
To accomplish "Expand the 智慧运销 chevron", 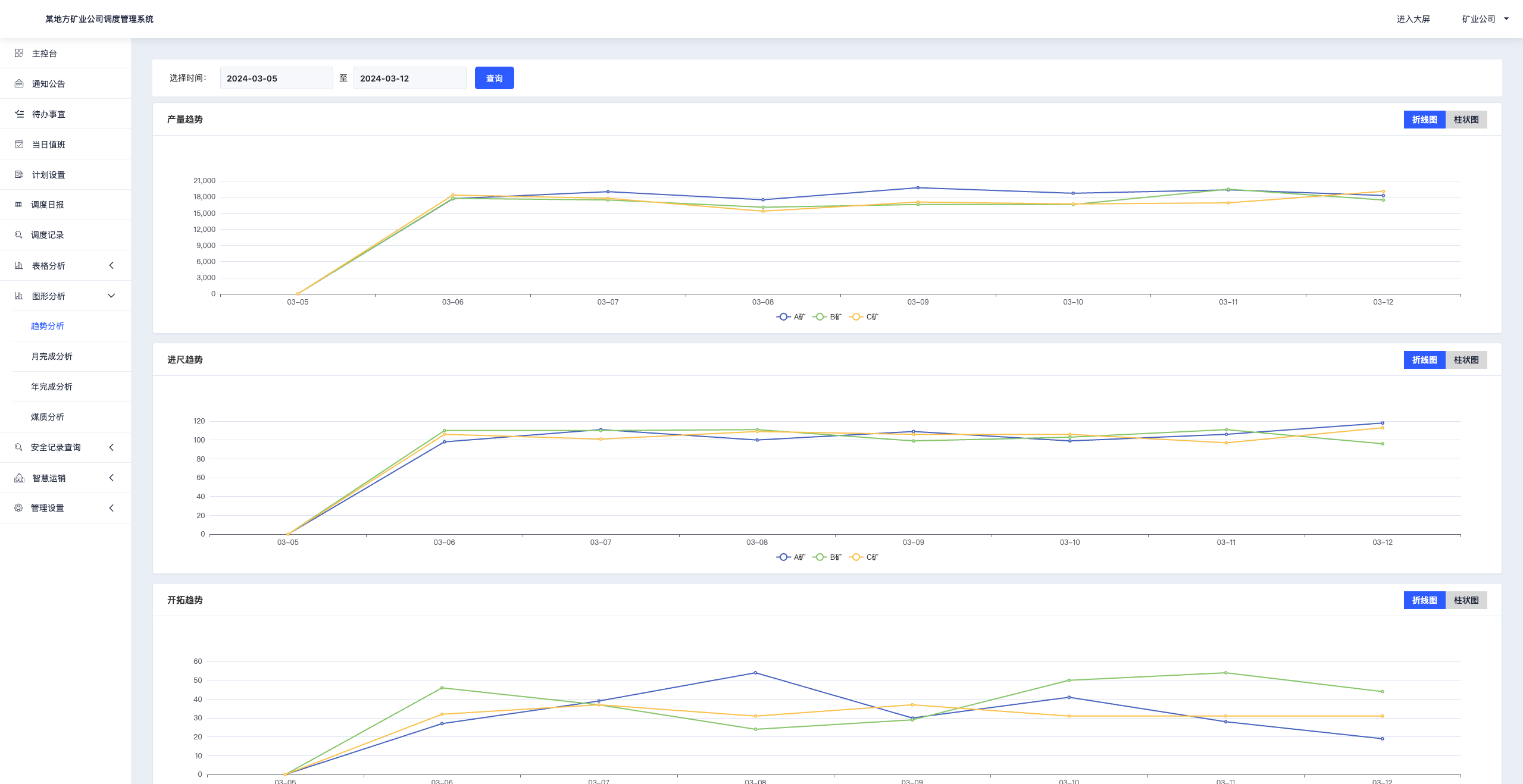I will [x=111, y=478].
